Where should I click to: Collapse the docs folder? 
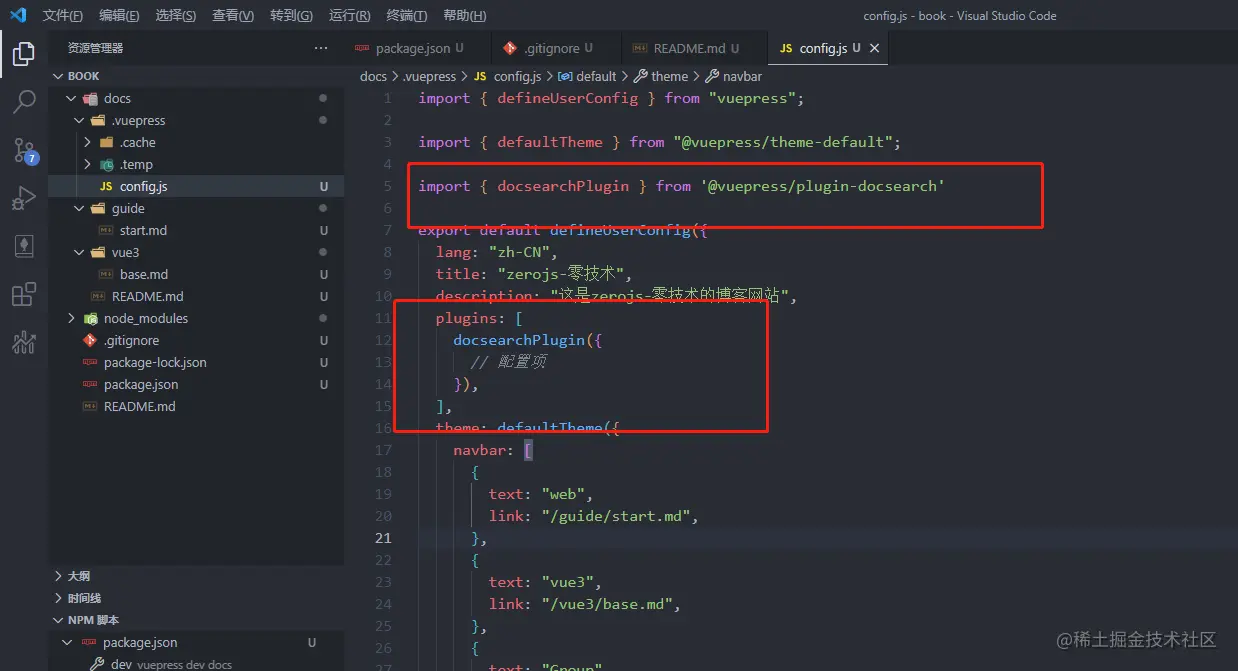tap(72, 98)
